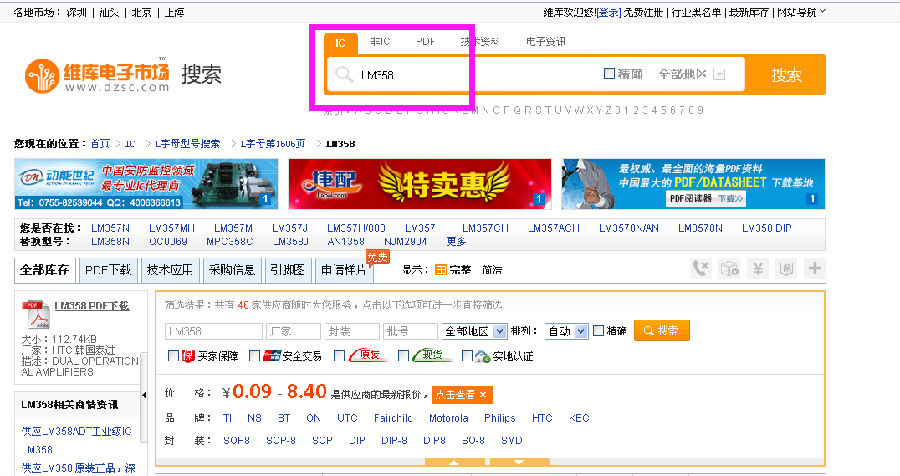The image size is (900, 476).
Task: Click the box package icon in toolbar
Action: coord(730,269)
